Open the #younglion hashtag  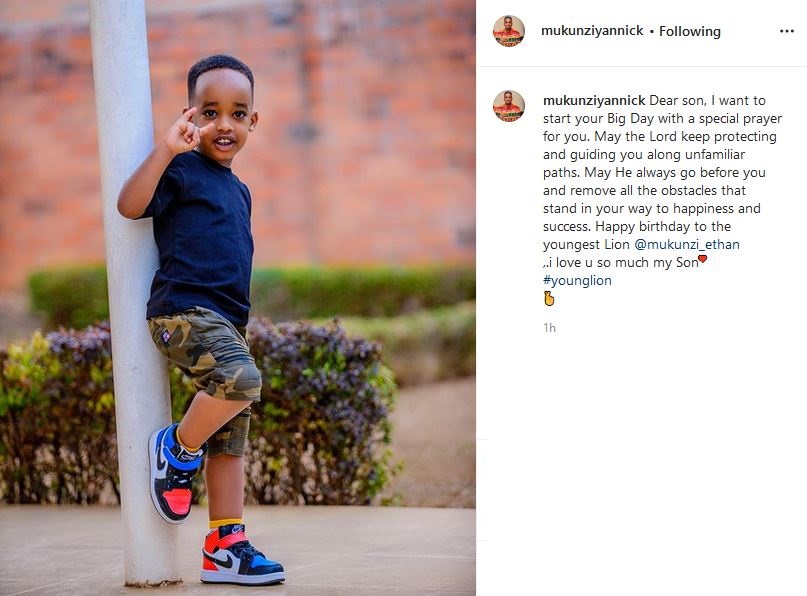pyautogui.click(x=577, y=281)
